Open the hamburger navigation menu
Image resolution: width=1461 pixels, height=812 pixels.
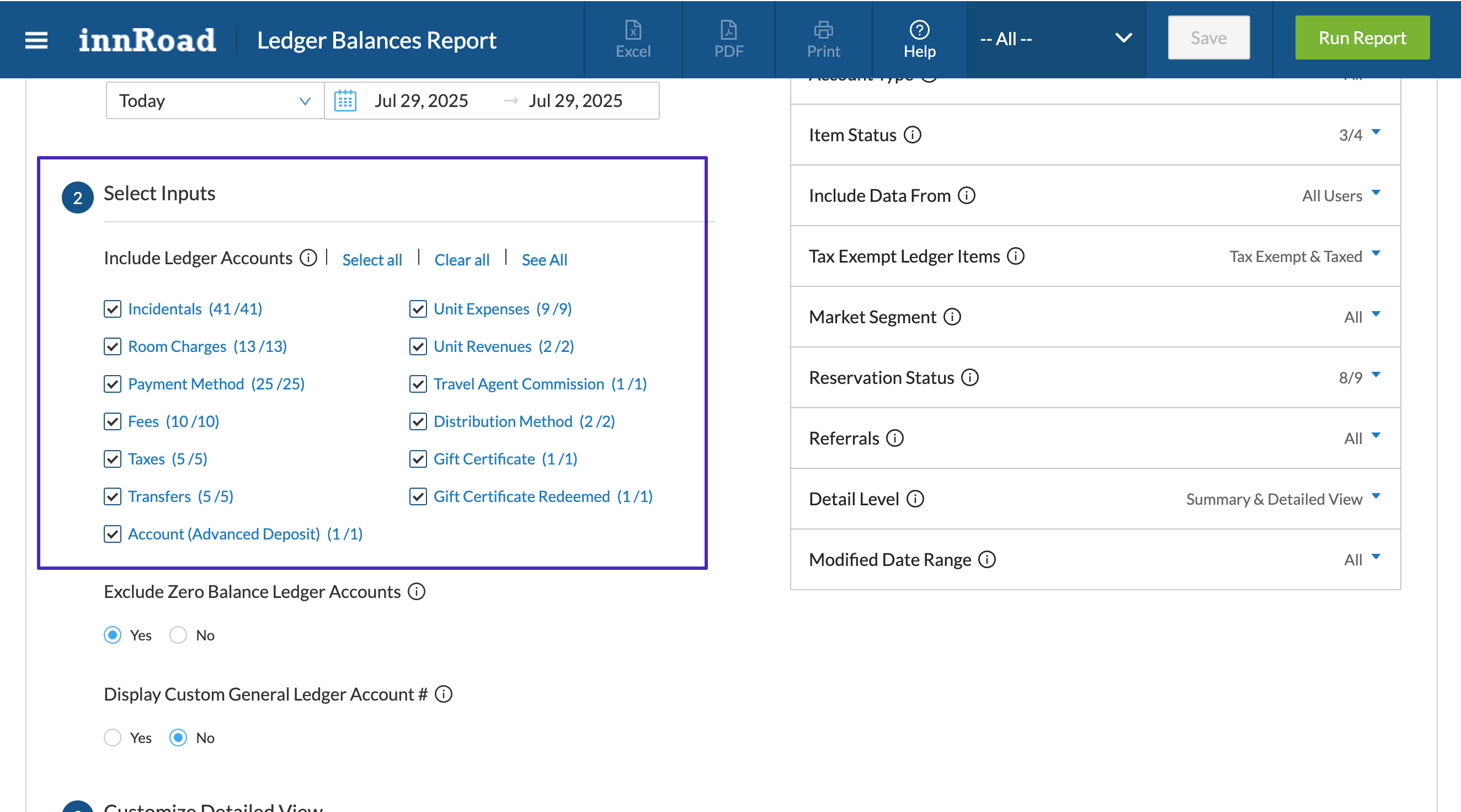pyautogui.click(x=36, y=40)
